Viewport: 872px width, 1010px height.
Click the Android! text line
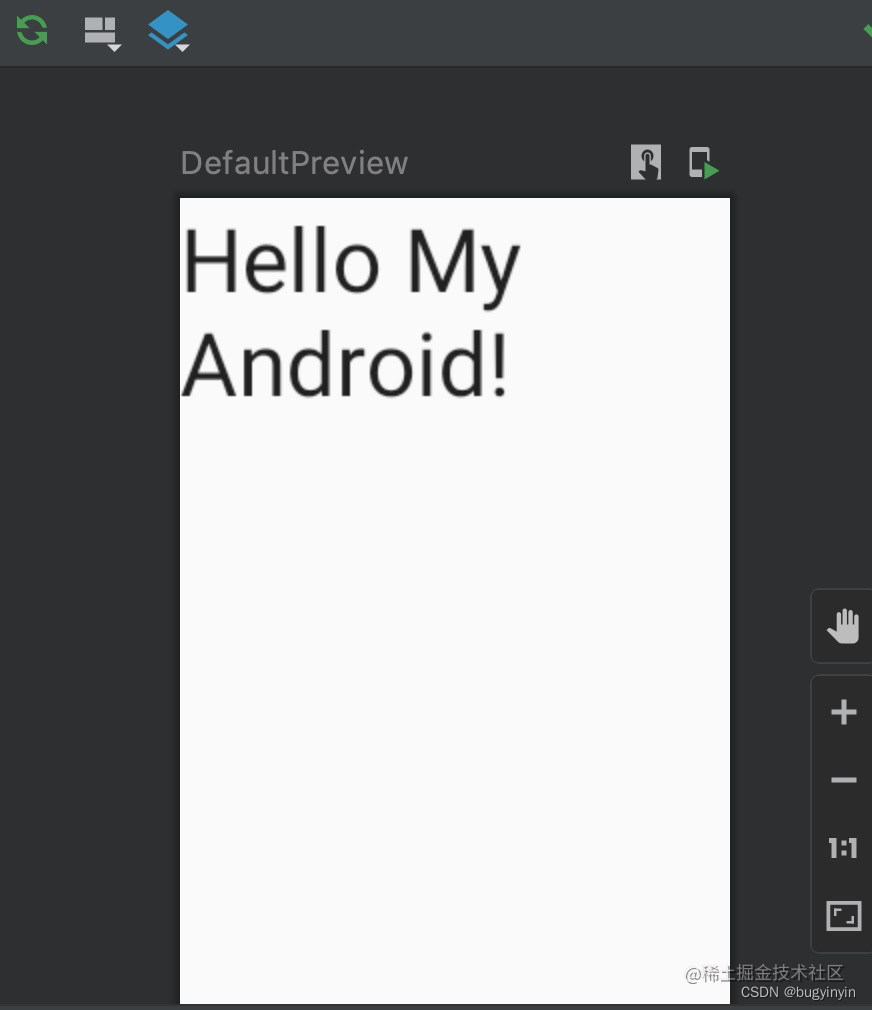point(344,365)
